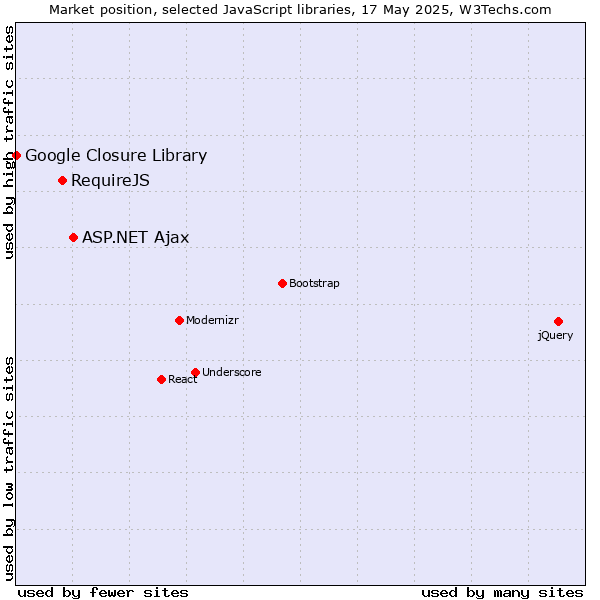
Task: Click the 'ASP.NET Ajax' label text
Action: click(135, 238)
